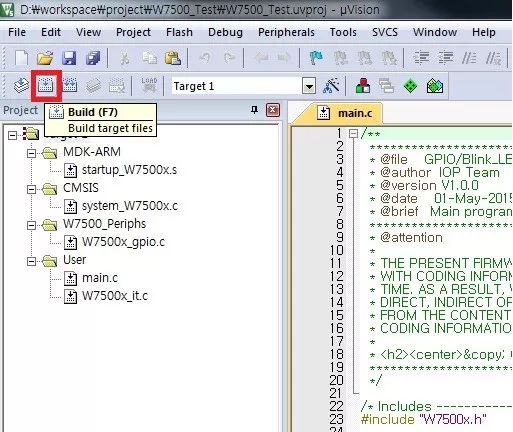513x432 pixels.
Task: Pin the Project panel with pushpin
Action: point(254,110)
